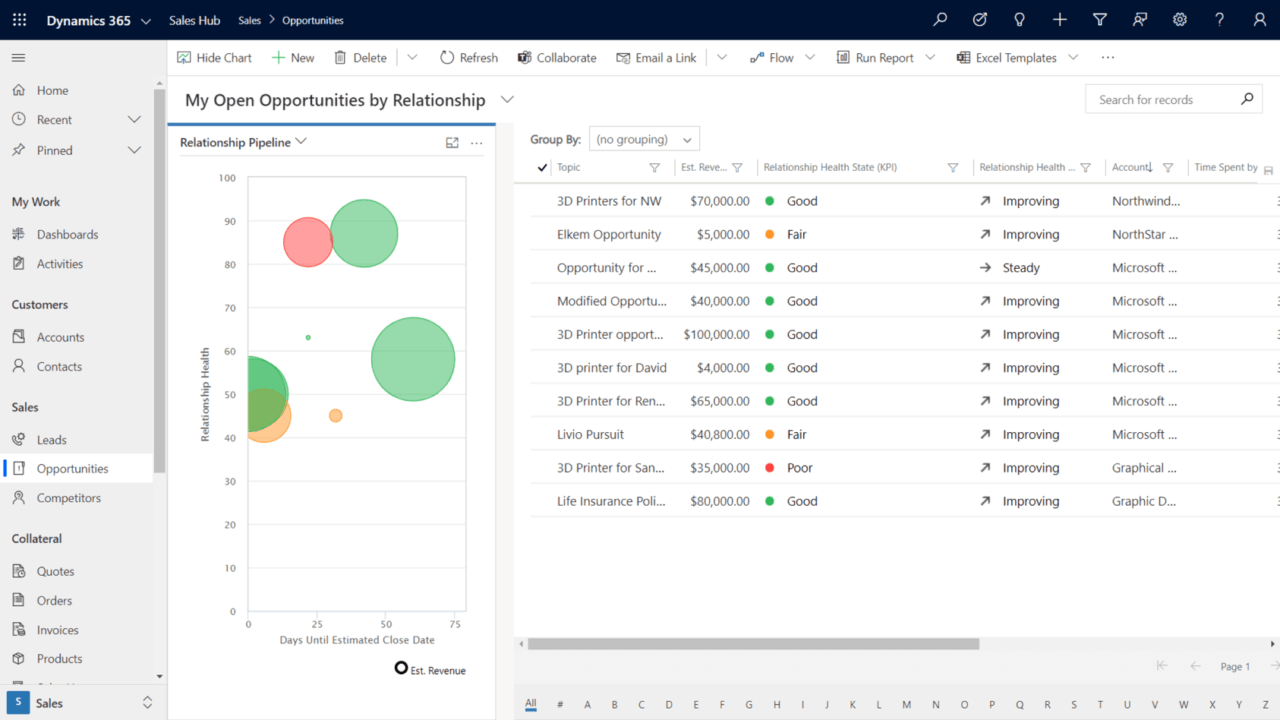The height and width of the screenshot is (720, 1280).
Task: Open global search with the magnifier icon
Action: [939, 19]
